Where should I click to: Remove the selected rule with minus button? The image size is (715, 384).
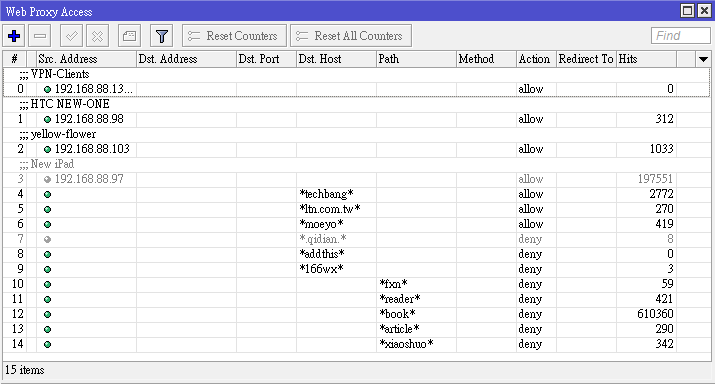40,36
